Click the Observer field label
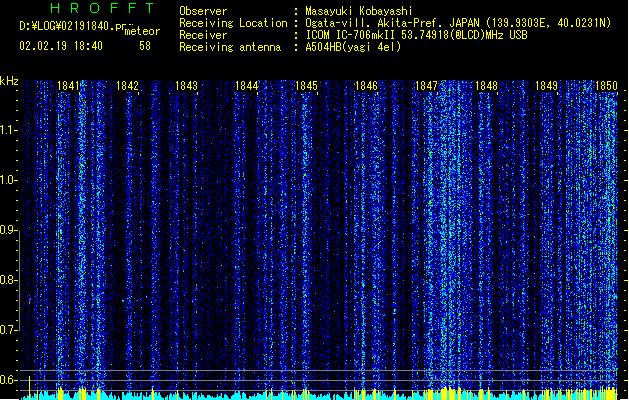This screenshot has width=629, height=400. point(203,11)
